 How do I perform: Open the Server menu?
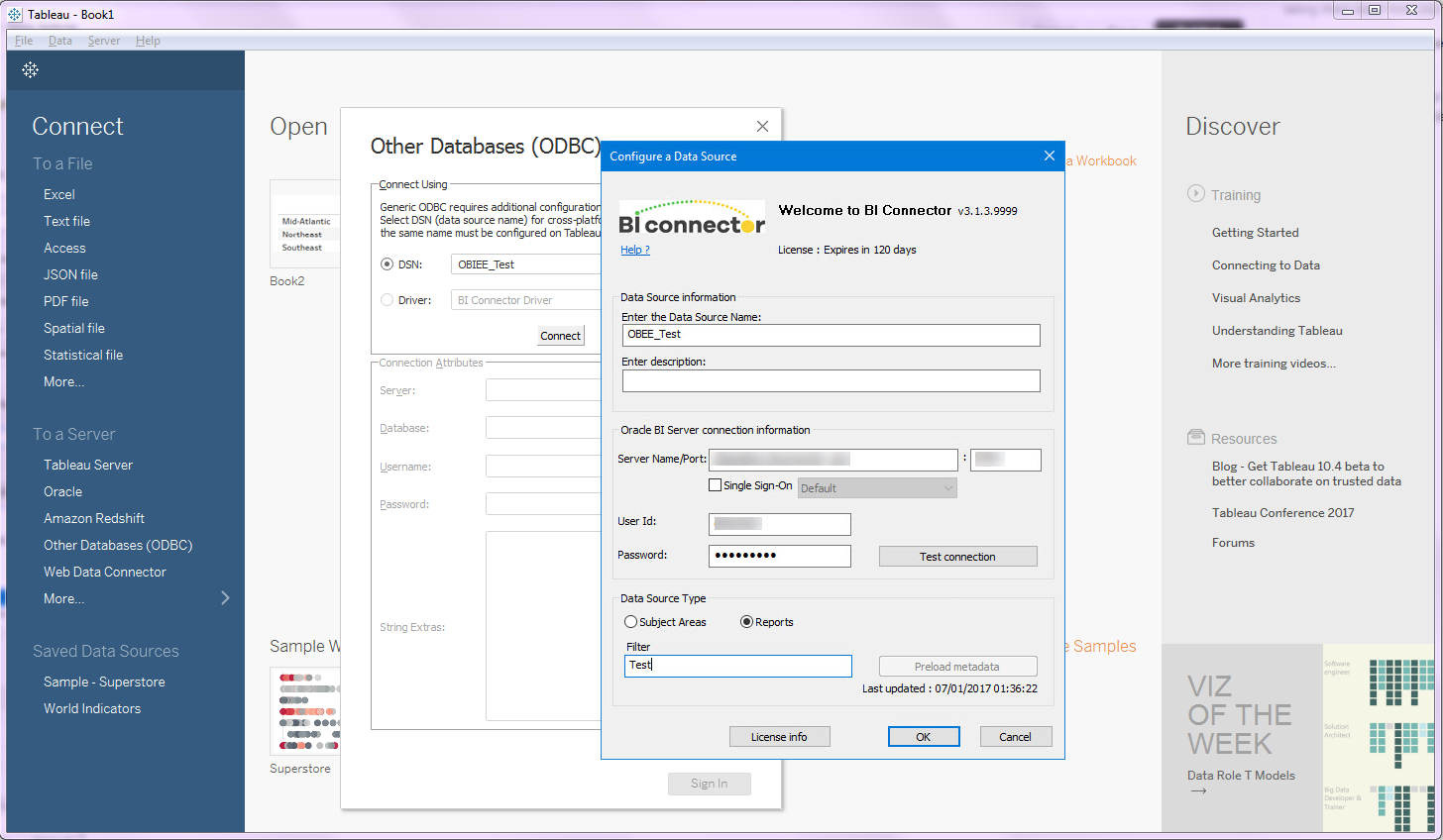click(103, 41)
